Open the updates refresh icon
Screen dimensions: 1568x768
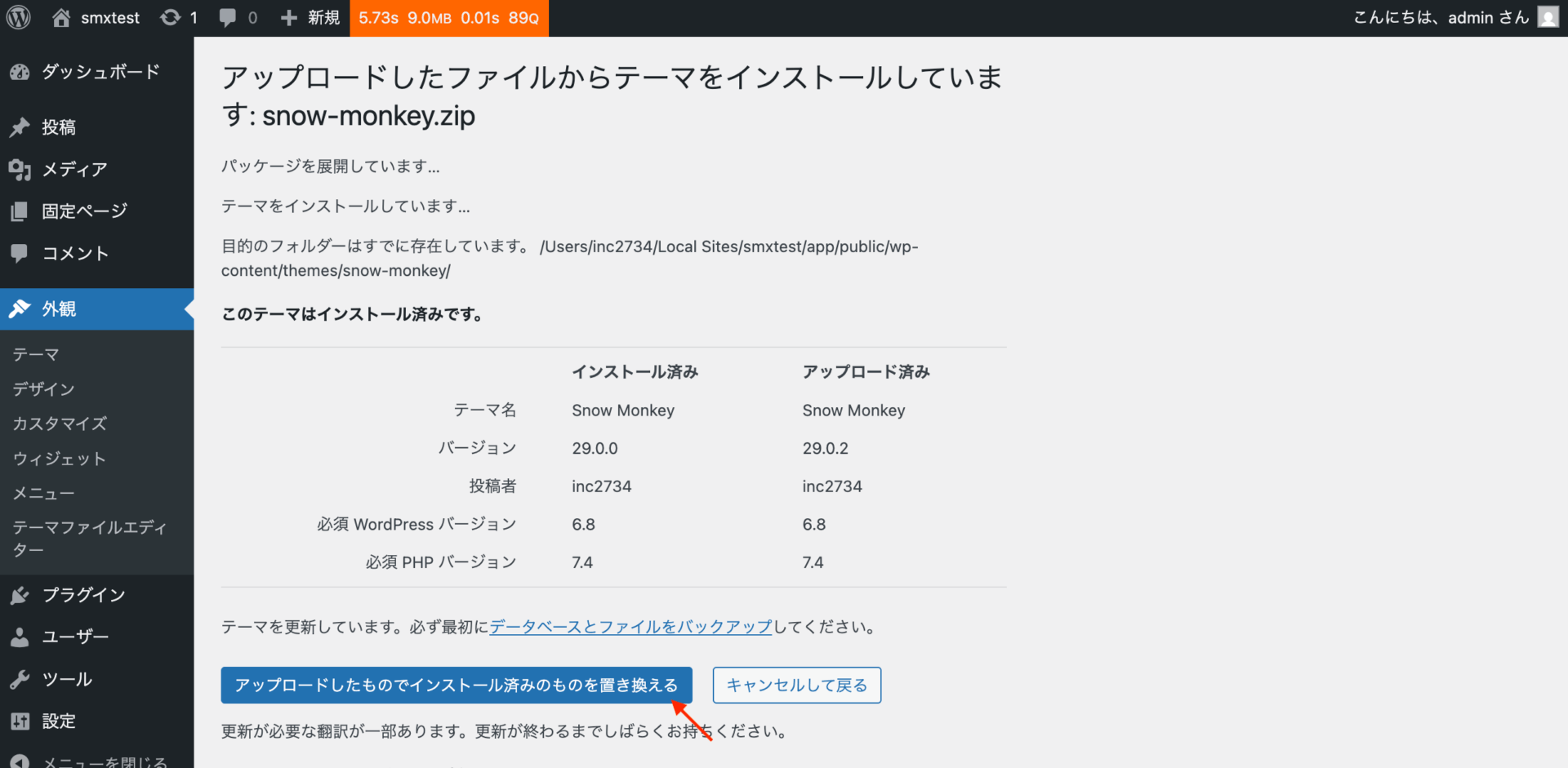point(170,17)
